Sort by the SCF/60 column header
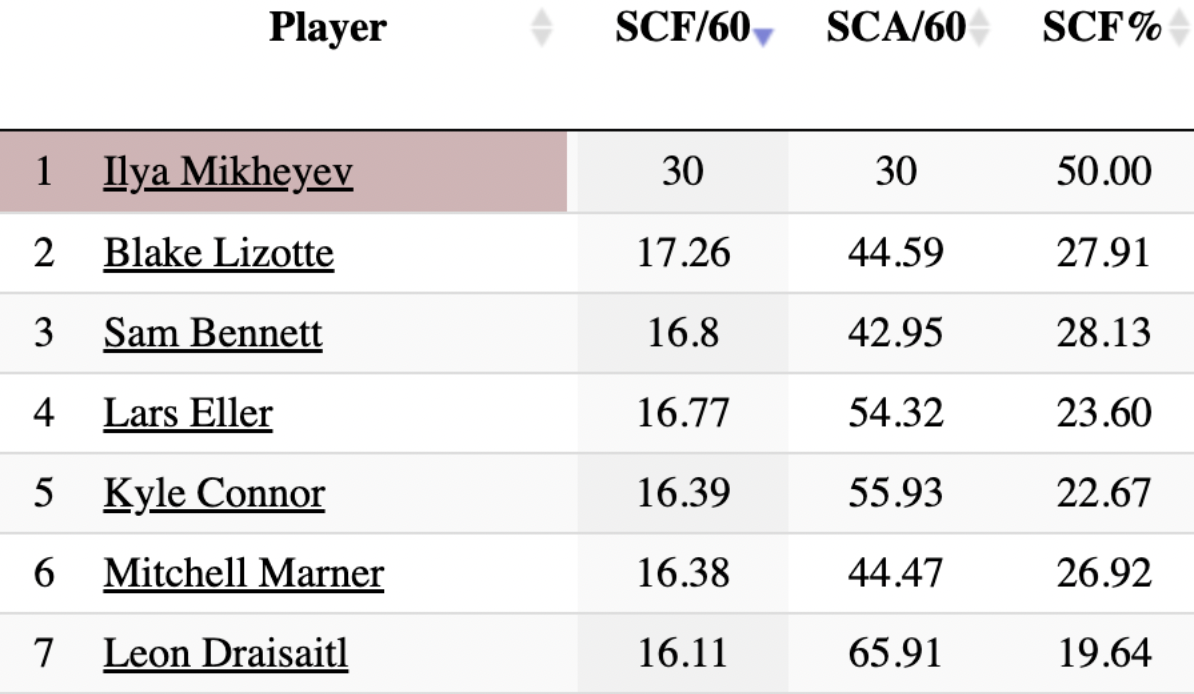Screen dimensions: 1194x694 tap(682, 28)
